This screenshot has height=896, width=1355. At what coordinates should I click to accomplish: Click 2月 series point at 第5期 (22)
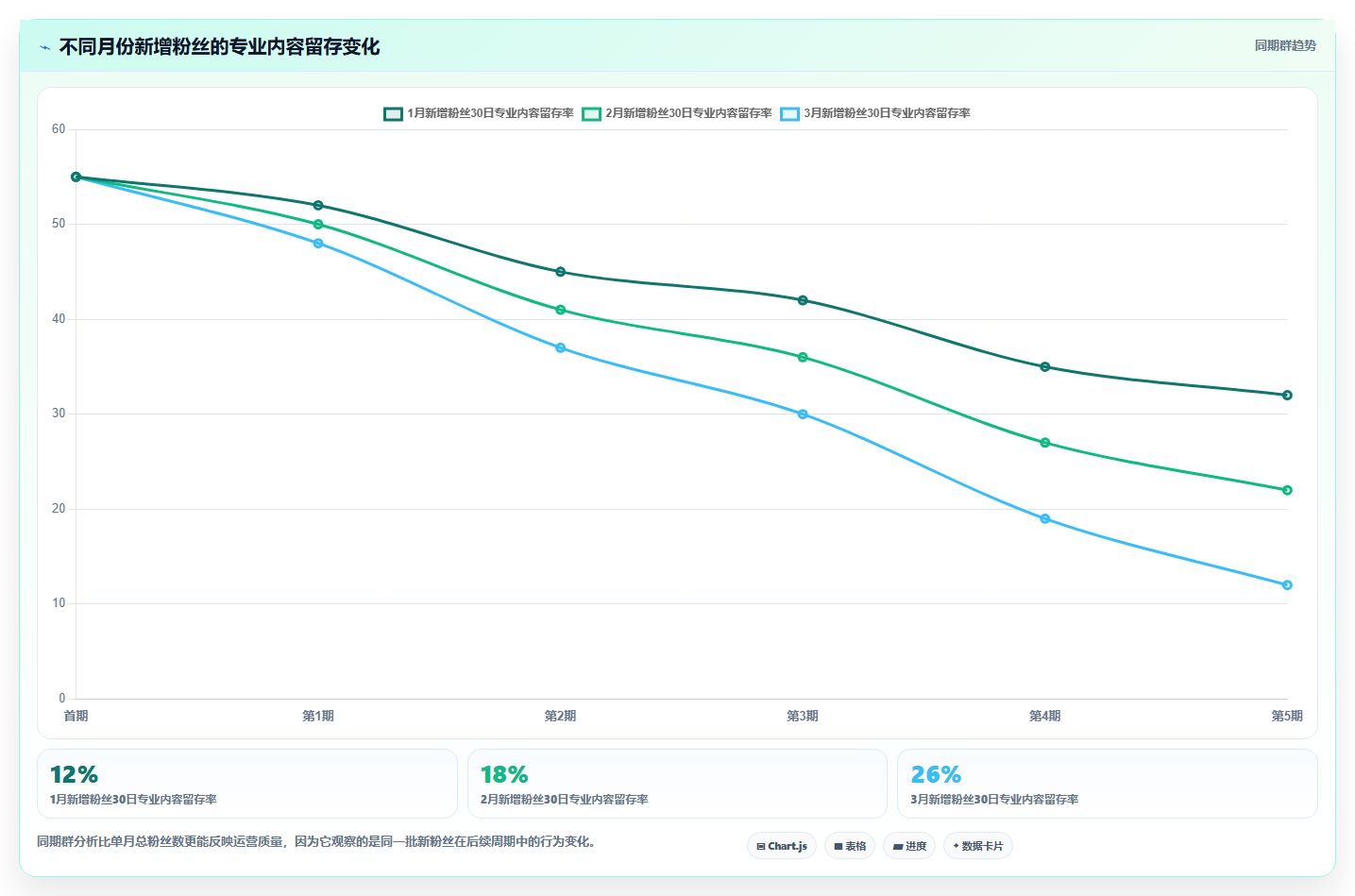click(1287, 490)
